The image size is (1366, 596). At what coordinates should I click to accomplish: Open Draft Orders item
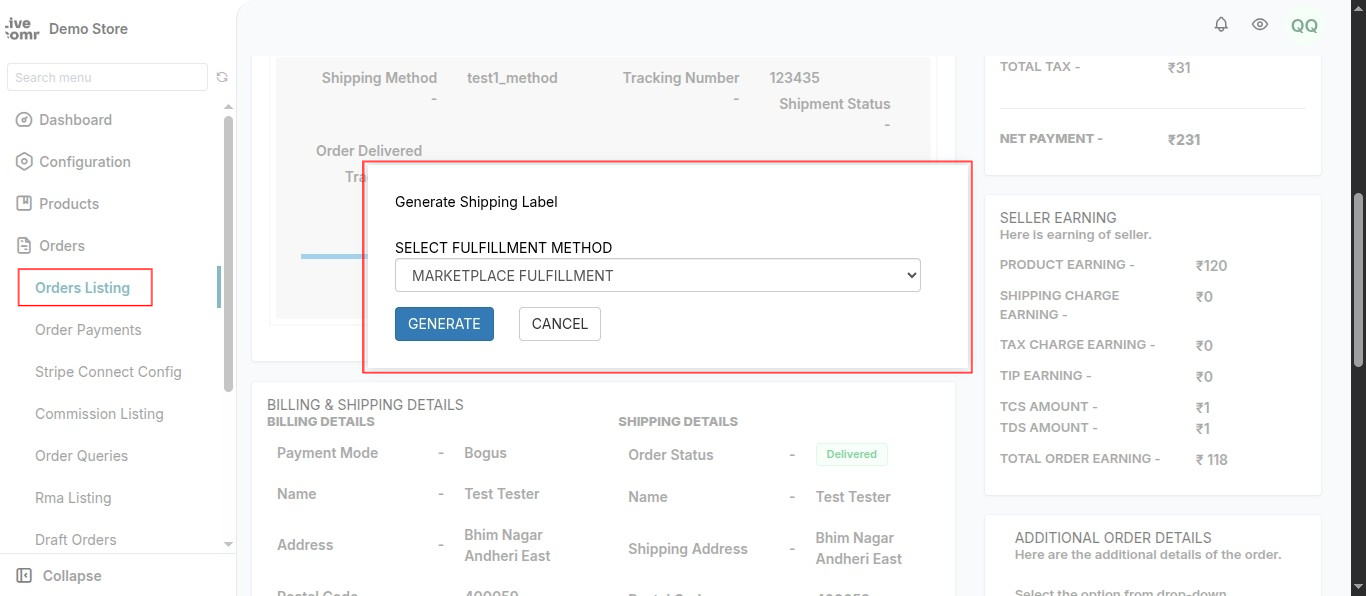click(x=76, y=540)
